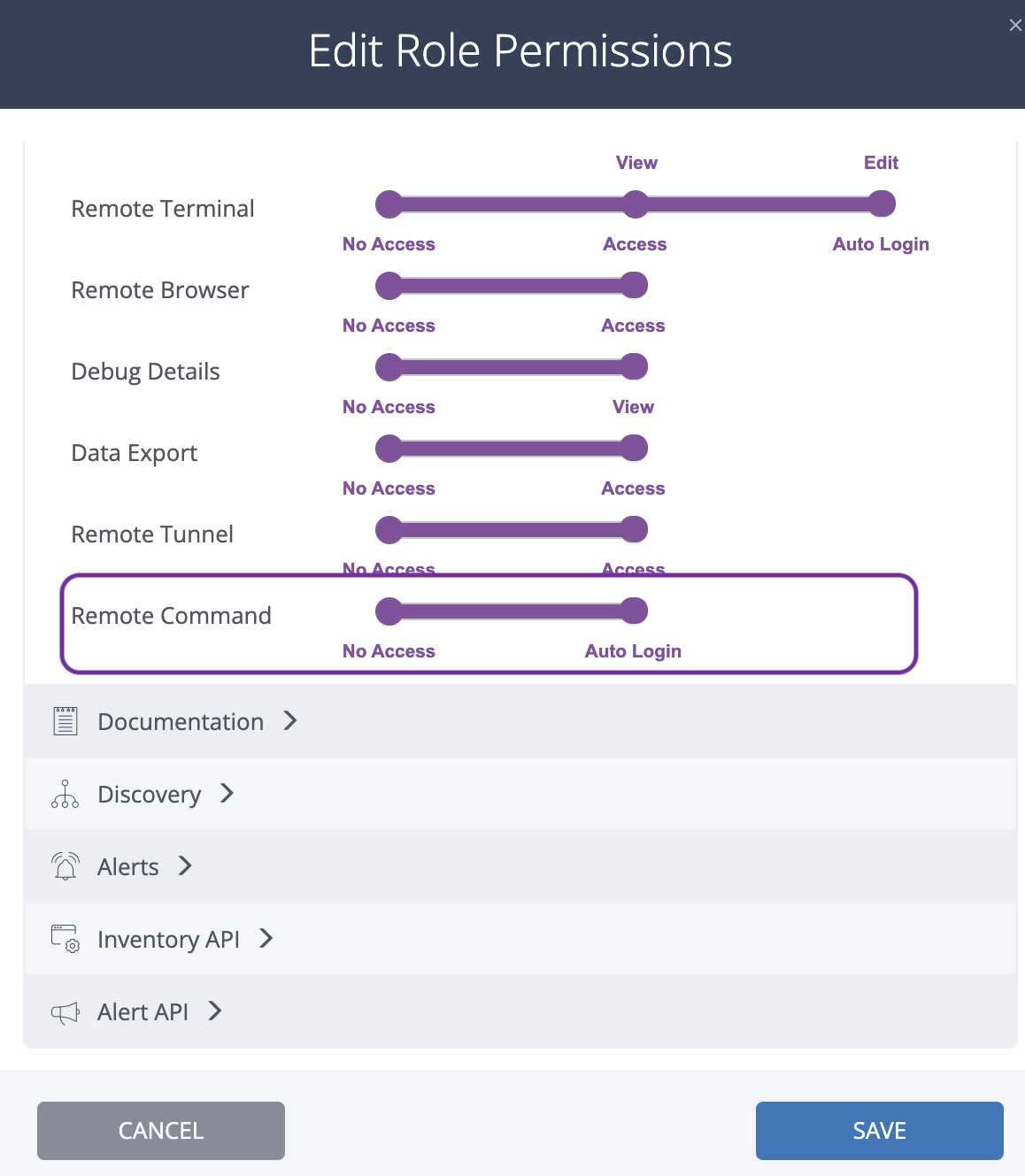Set Remote Browser slider to No Access
1025x1176 pixels.
tap(389, 286)
